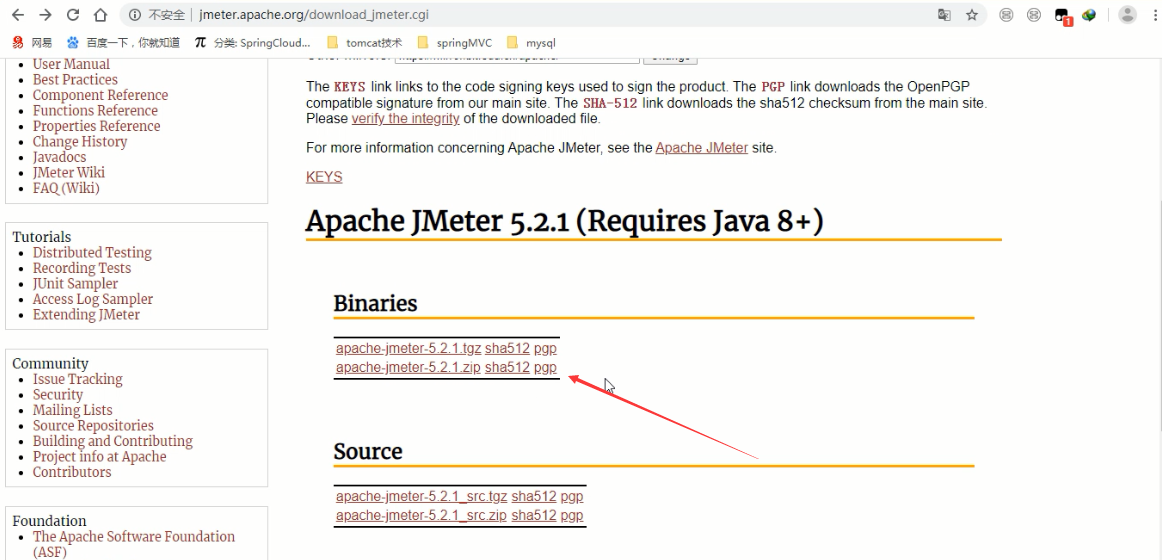This screenshot has height=560, width=1162.
Task: Click the Apache JMeter 5.2.1 heading
Action: (x=564, y=221)
